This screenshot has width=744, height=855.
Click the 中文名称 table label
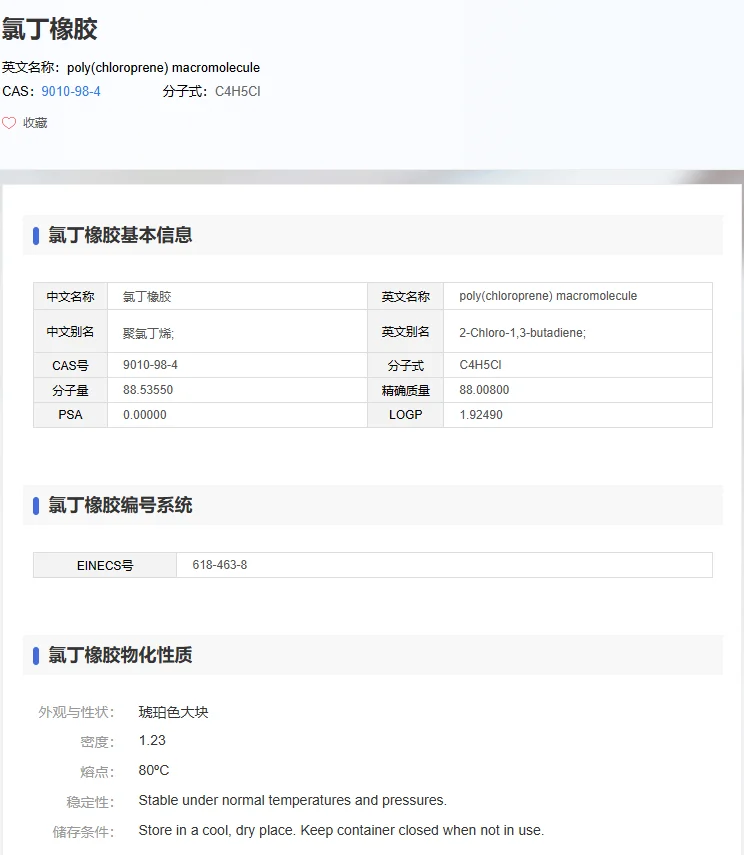click(x=70, y=297)
